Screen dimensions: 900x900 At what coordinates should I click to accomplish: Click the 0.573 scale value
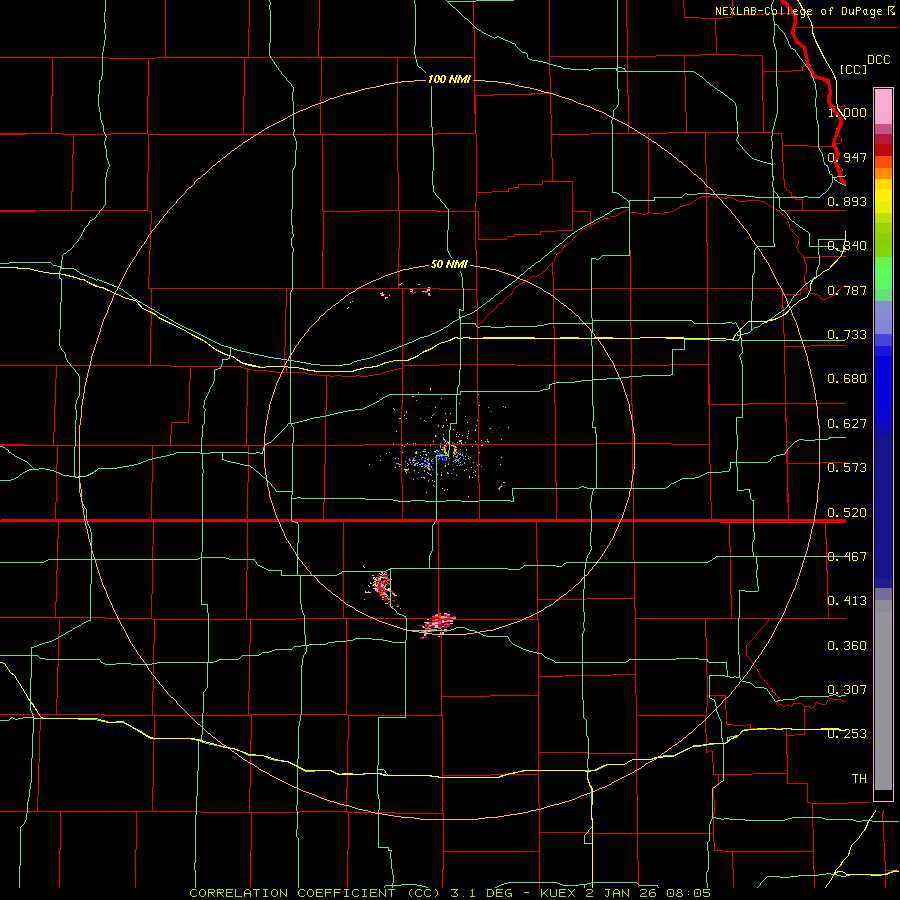pos(847,468)
